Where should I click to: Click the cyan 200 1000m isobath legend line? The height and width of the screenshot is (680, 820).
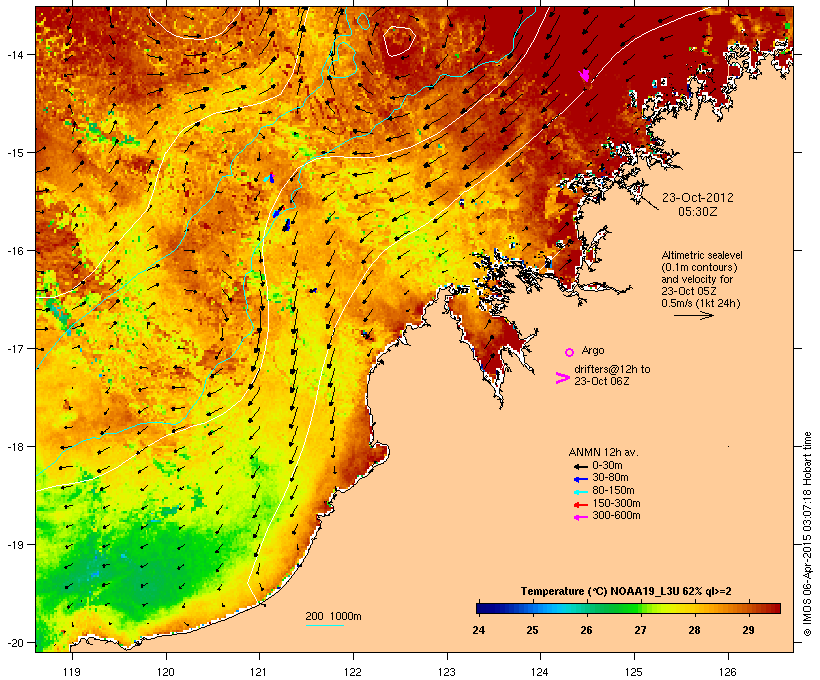pyautogui.click(x=324, y=625)
